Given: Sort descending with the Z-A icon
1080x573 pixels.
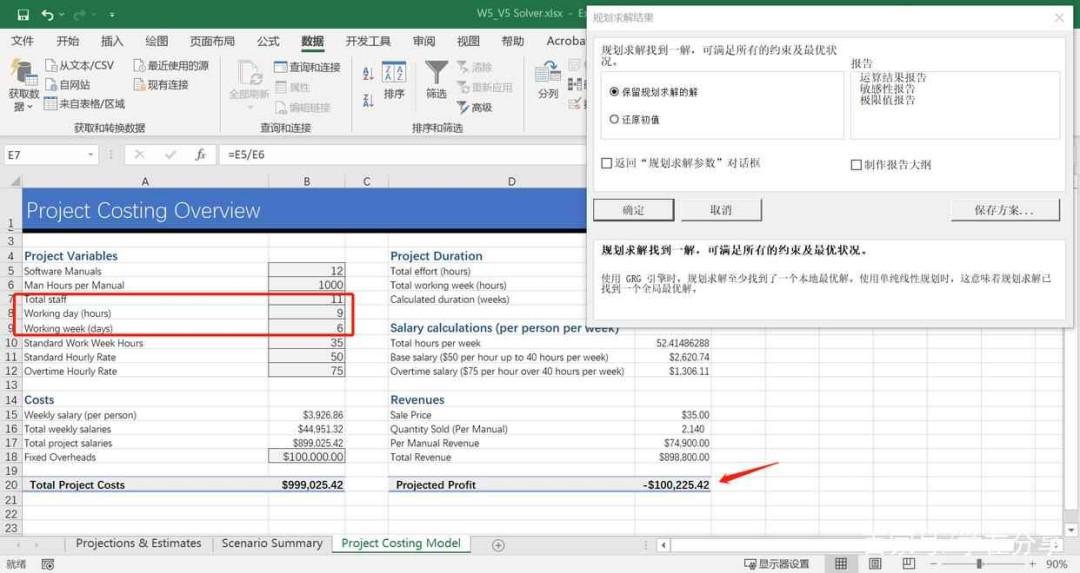Looking at the screenshot, I should 368,101.
